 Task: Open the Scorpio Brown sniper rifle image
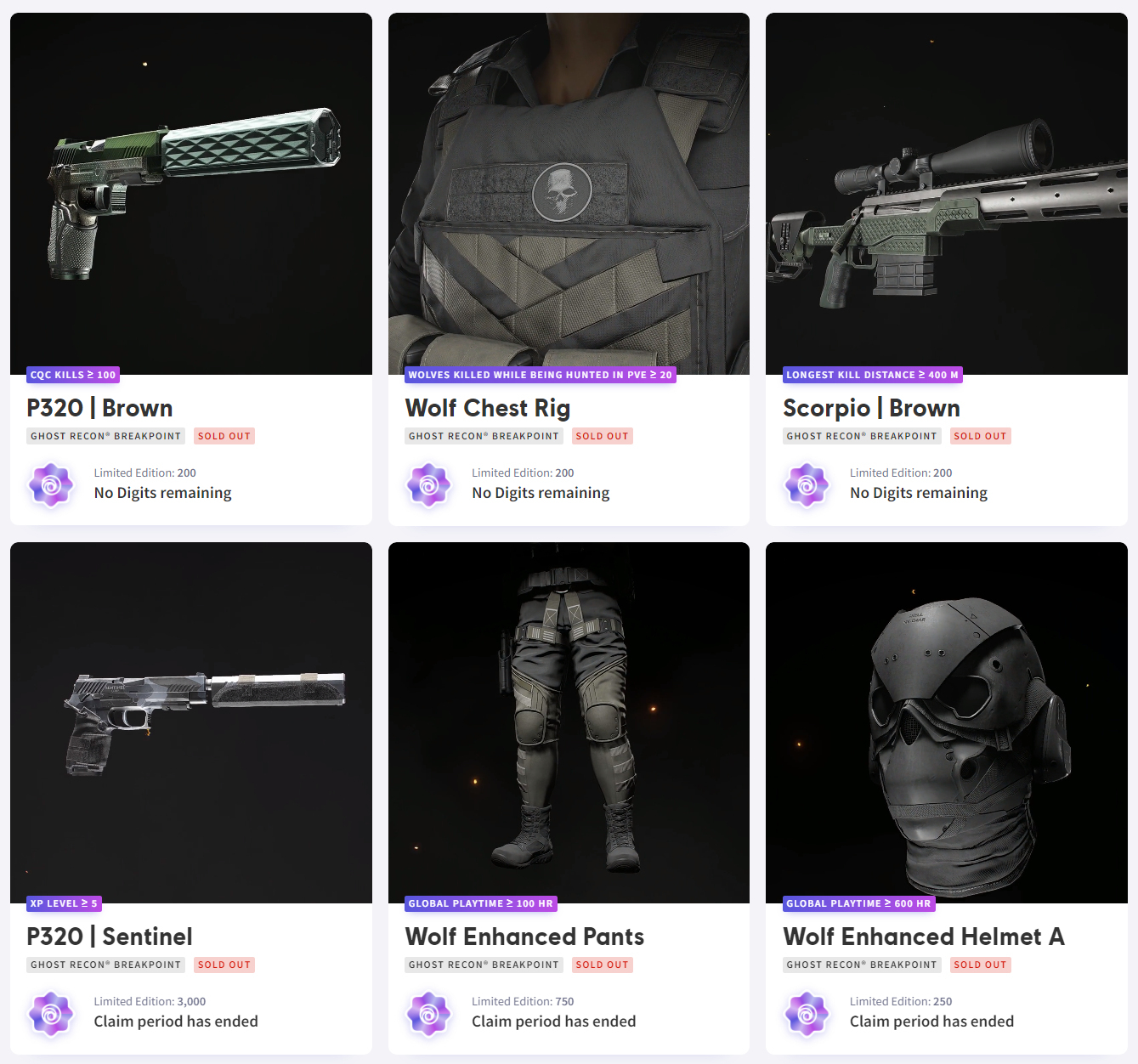pos(946,194)
